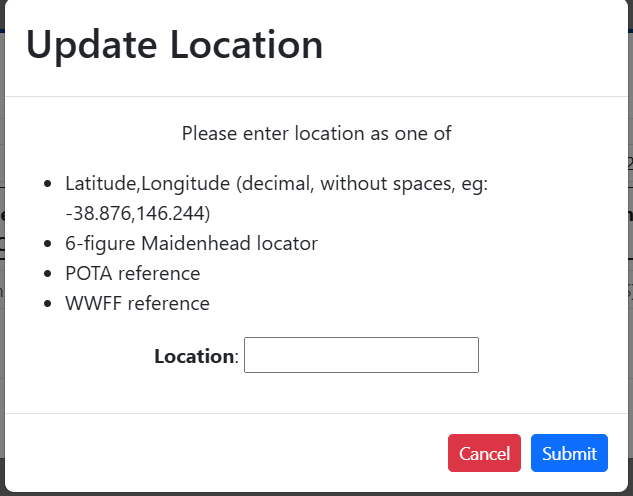Click the Location text input field
This screenshot has height=496, width=633.
pos(361,355)
